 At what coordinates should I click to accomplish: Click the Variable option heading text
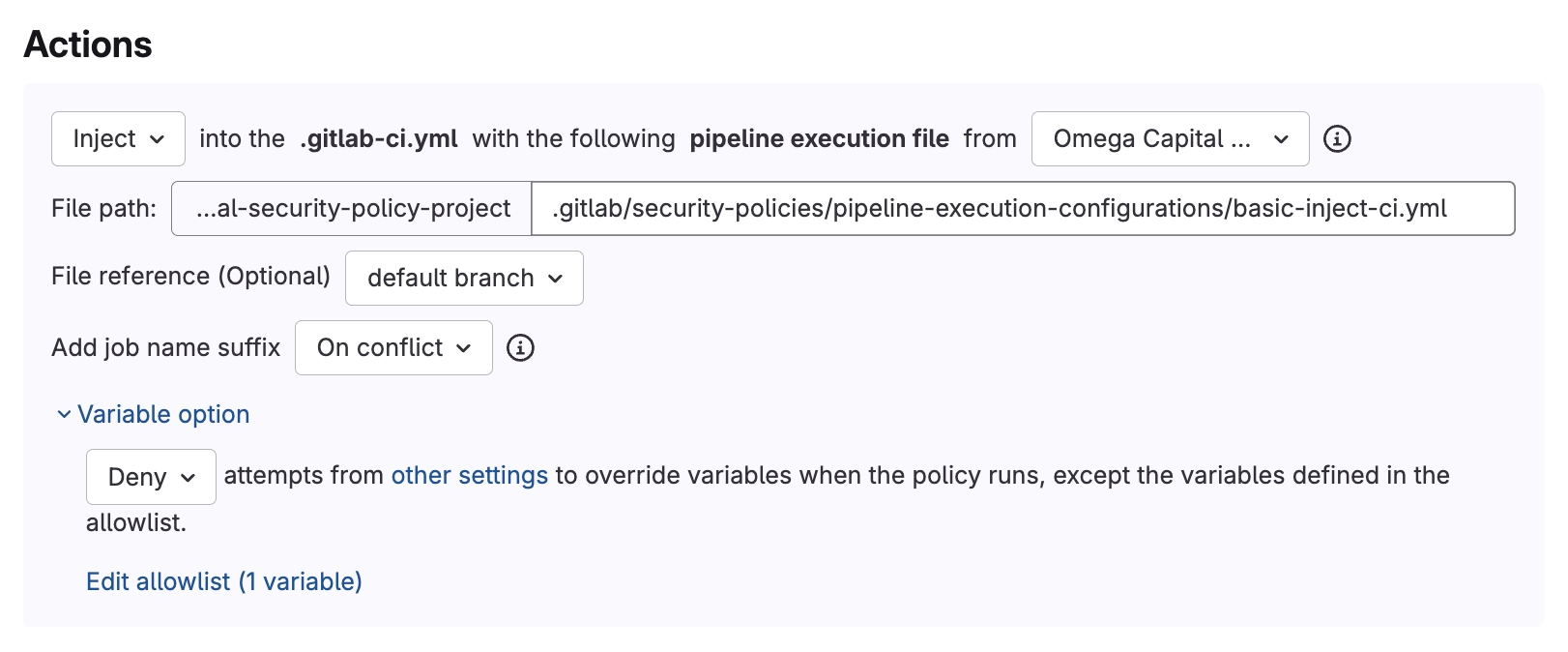pyautogui.click(x=164, y=414)
